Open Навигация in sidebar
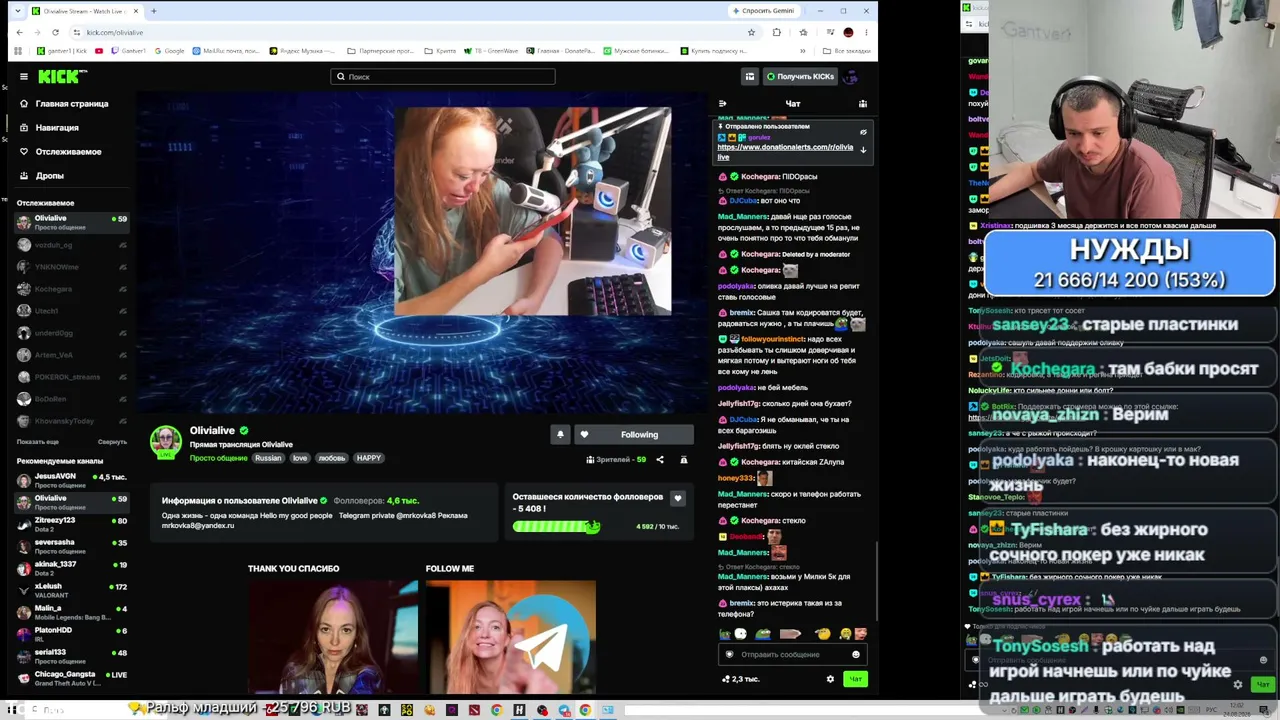Image resolution: width=1280 pixels, height=720 pixels. 57,128
